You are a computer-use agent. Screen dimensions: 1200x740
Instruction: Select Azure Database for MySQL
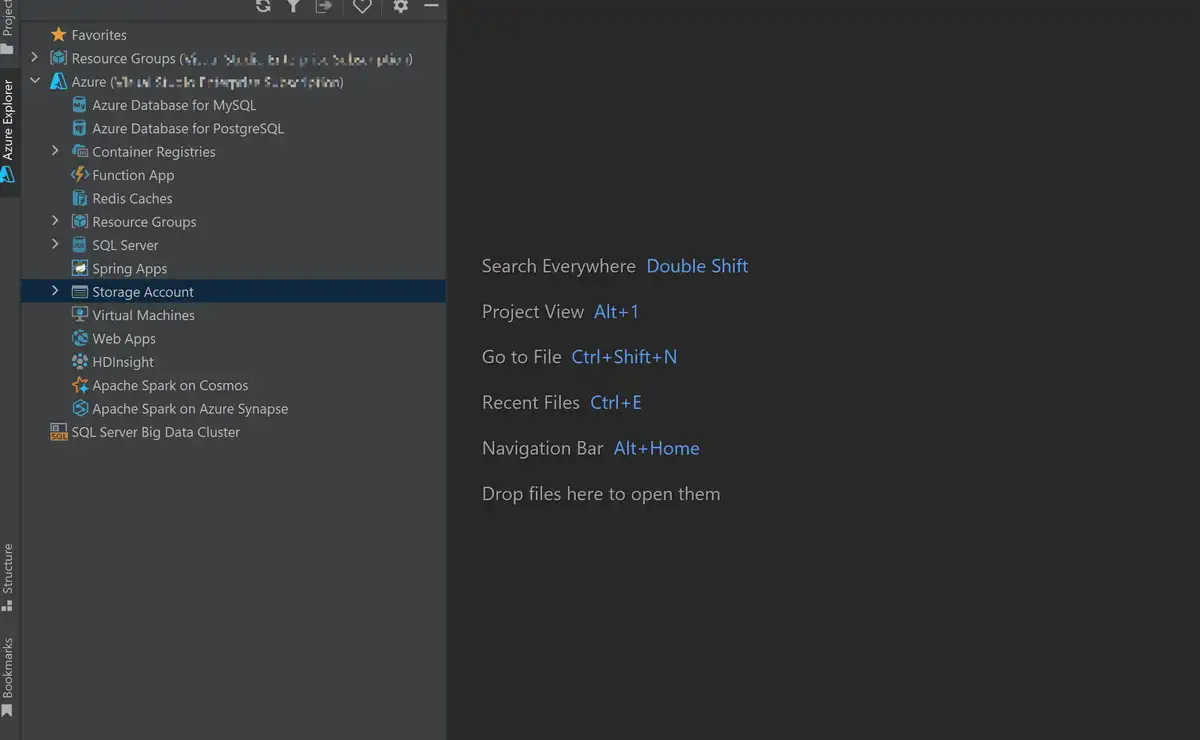[174, 105]
